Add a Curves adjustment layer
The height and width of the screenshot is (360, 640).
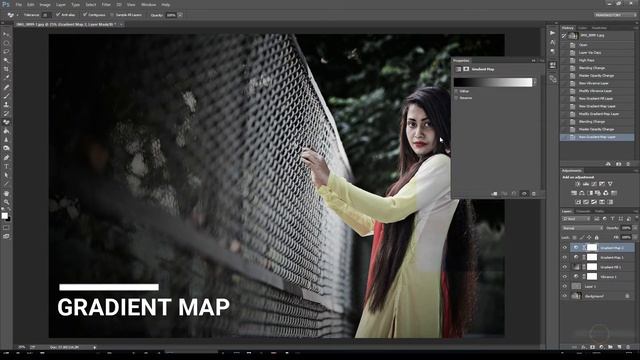coord(594,184)
